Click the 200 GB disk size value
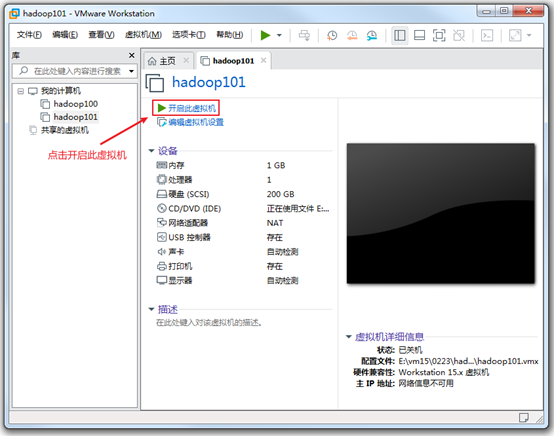The image size is (554, 436). (x=281, y=194)
